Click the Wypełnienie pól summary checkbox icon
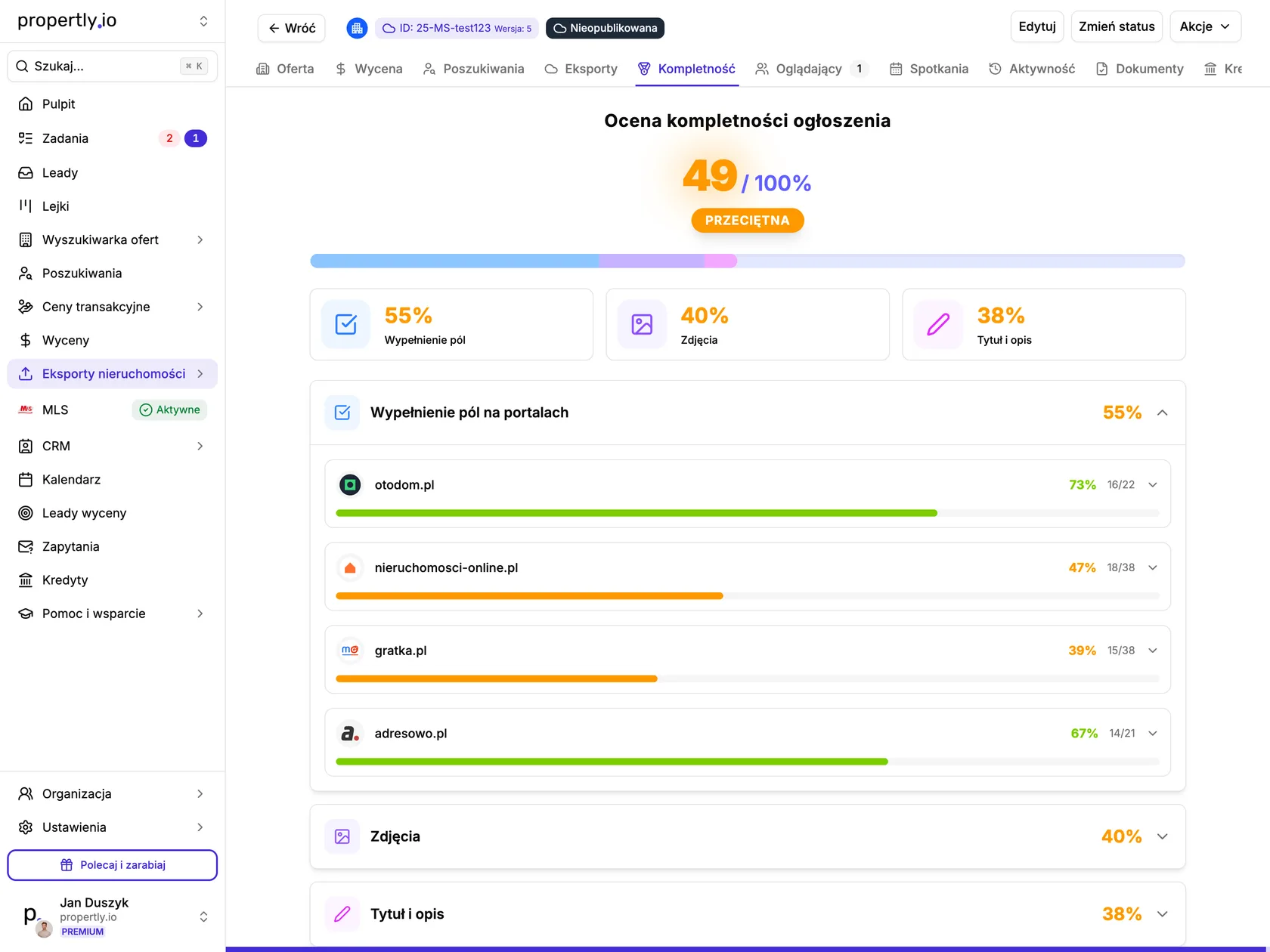 [x=345, y=324]
